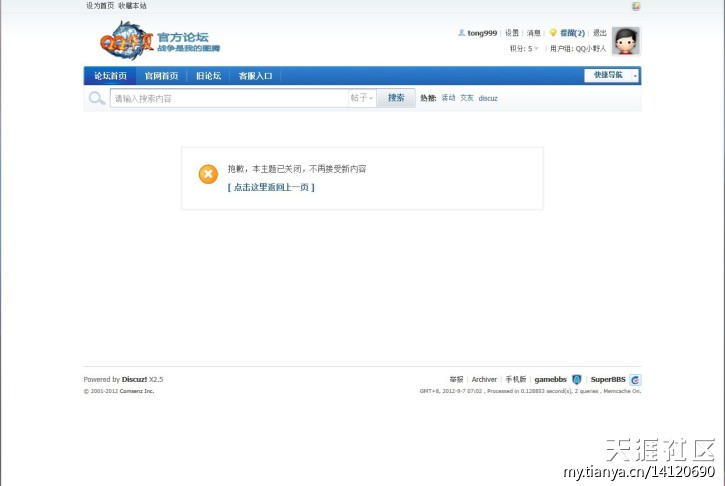The image size is (725, 486).
Task: Click the SuperBBS badge icon
Action: pos(635,380)
